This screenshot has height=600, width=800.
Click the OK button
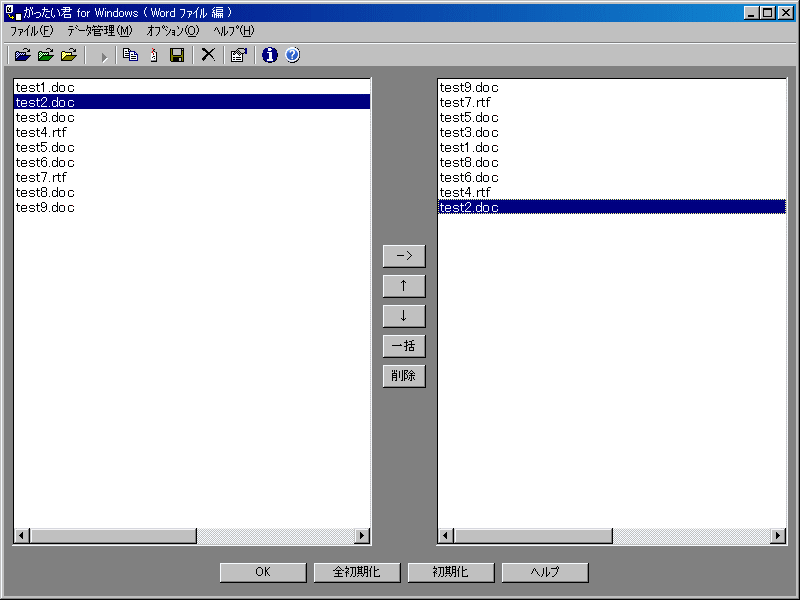coord(263,572)
